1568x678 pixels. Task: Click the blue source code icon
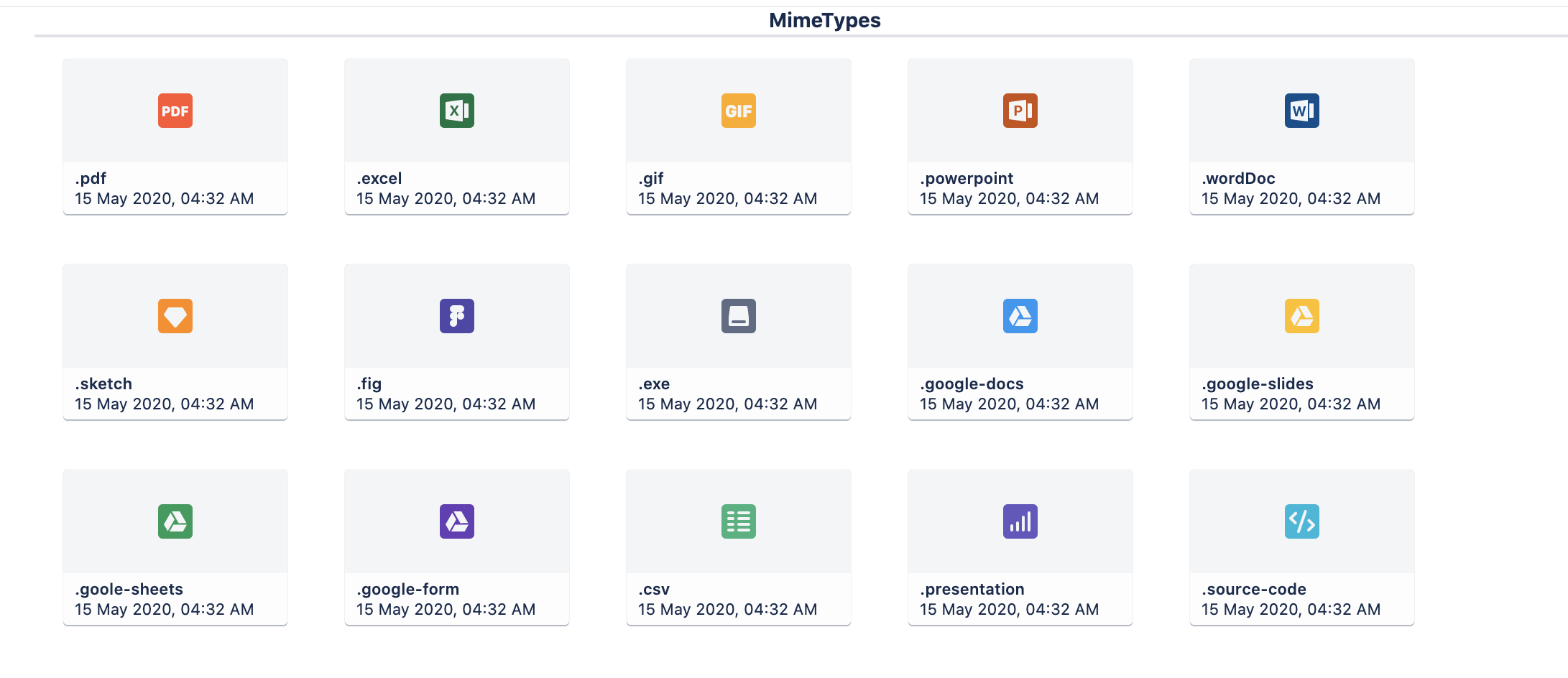[x=1302, y=521]
